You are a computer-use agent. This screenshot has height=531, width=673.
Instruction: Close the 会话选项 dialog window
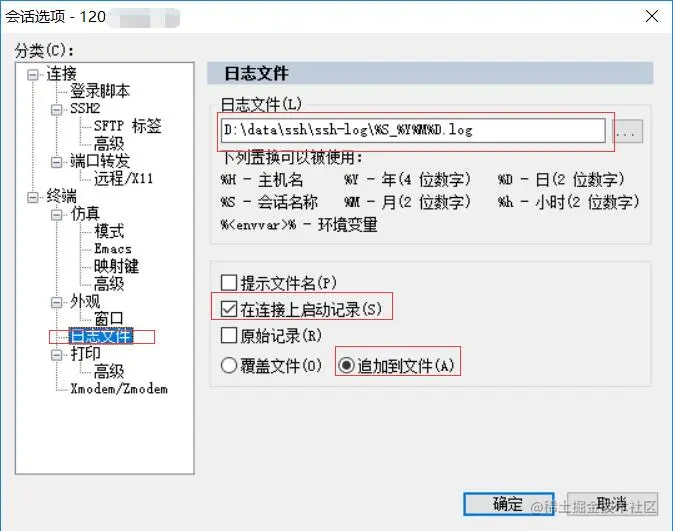tap(652, 16)
